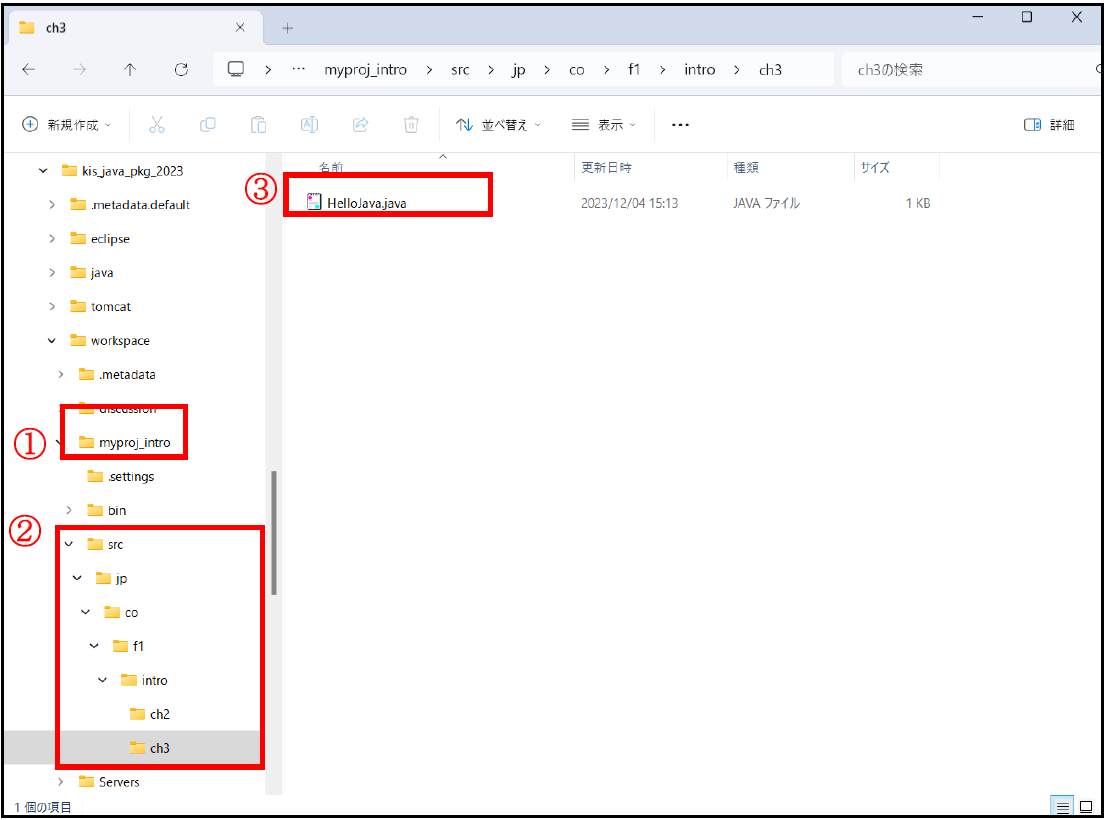
Task: Expand the Servers folder in tree
Action: coord(61,782)
